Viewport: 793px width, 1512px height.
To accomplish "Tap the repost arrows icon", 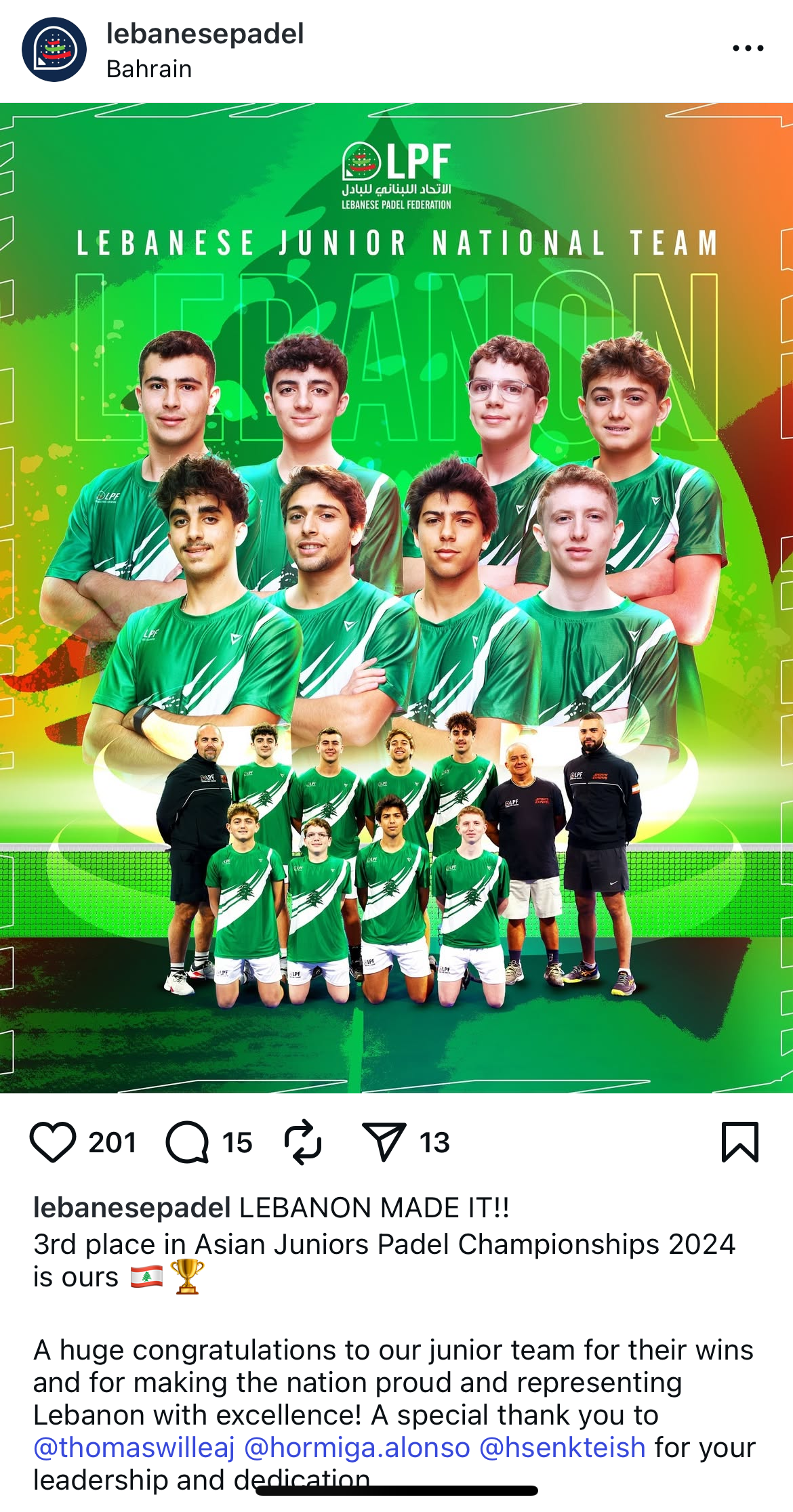I will tap(302, 1142).
